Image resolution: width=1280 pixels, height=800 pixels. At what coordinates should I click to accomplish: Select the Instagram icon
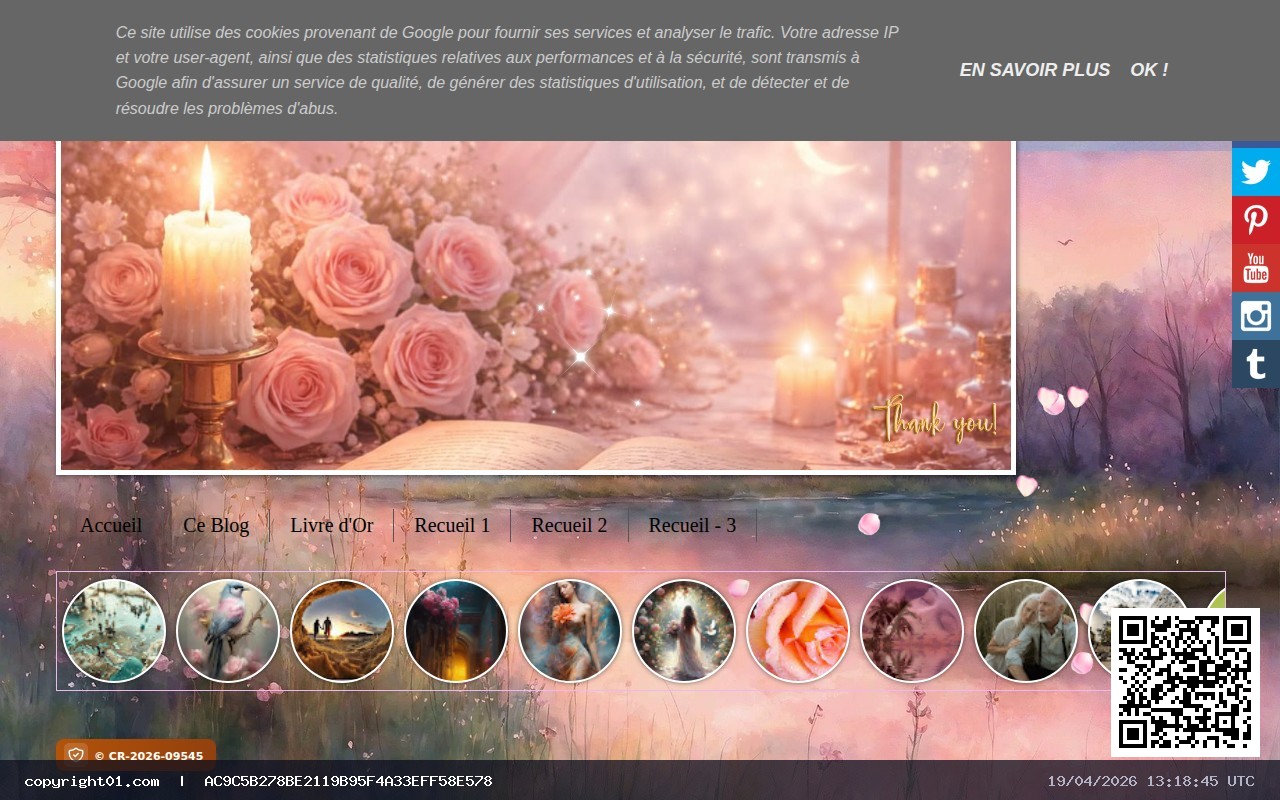(x=1255, y=315)
